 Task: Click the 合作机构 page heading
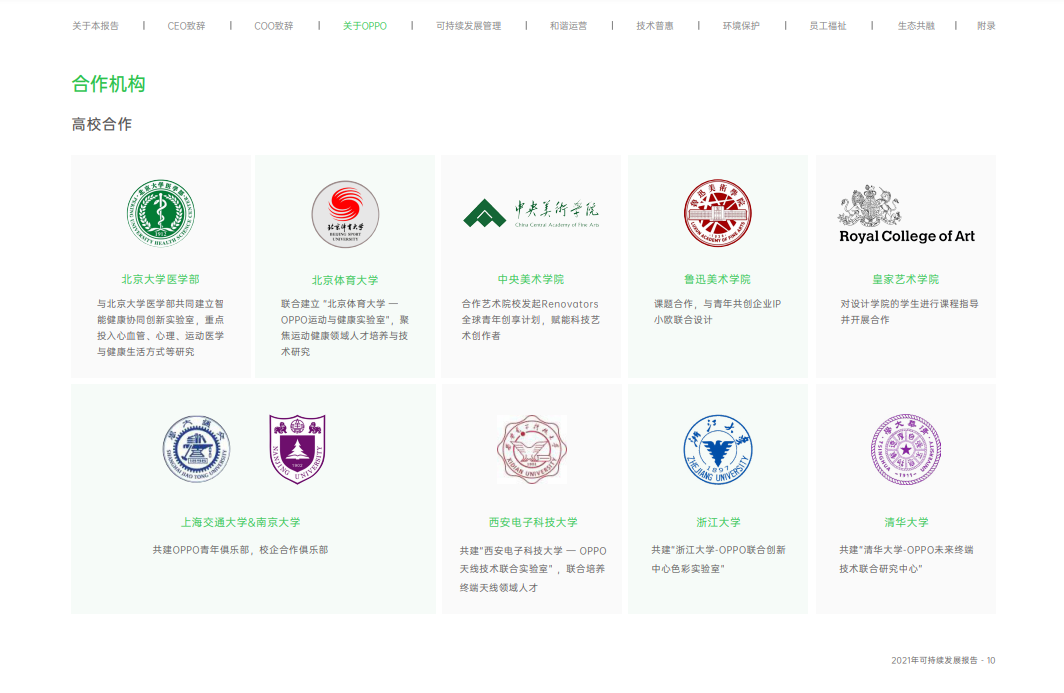pos(109,84)
